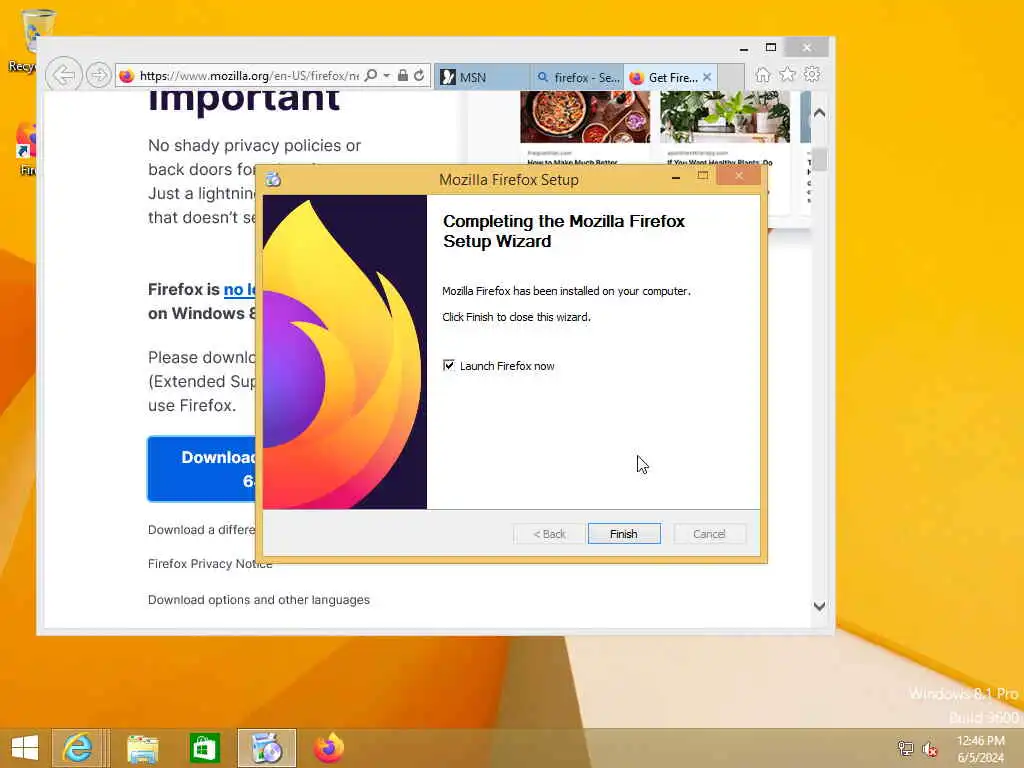This screenshot has height=768, width=1024.
Task: Click the security lock icon in address bar
Action: point(403,75)
